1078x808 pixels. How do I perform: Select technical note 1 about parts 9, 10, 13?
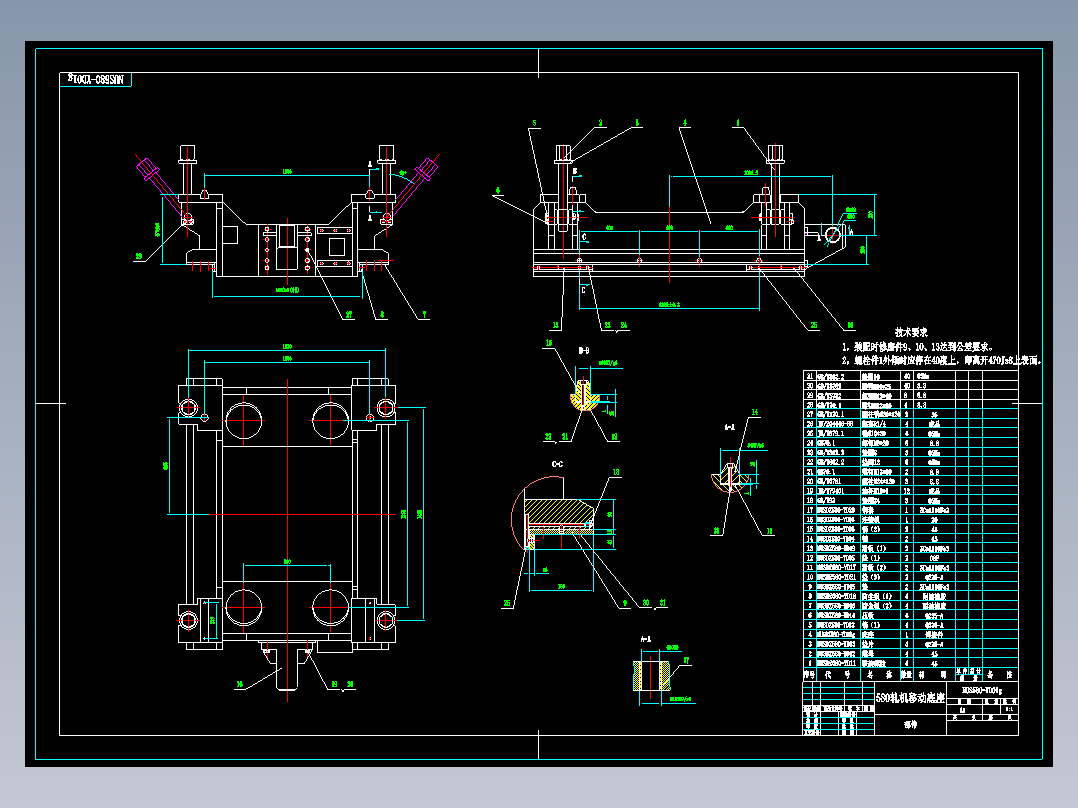pos(918,347)
